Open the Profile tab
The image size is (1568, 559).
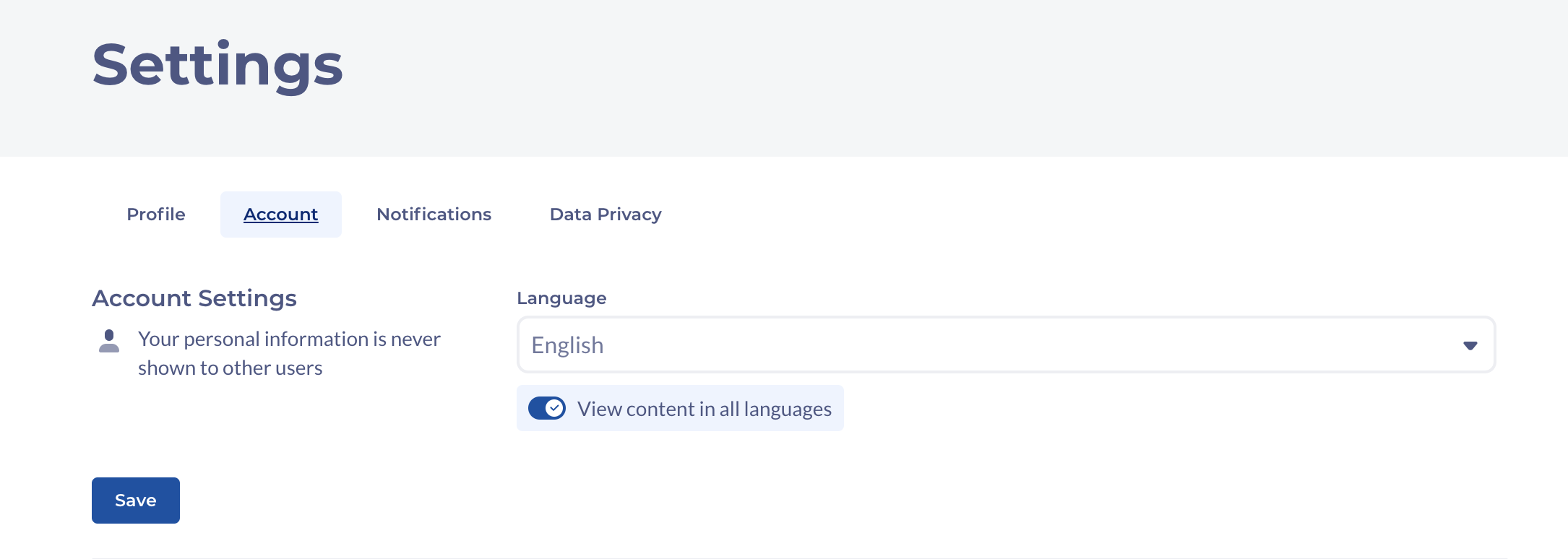point(156,214)
